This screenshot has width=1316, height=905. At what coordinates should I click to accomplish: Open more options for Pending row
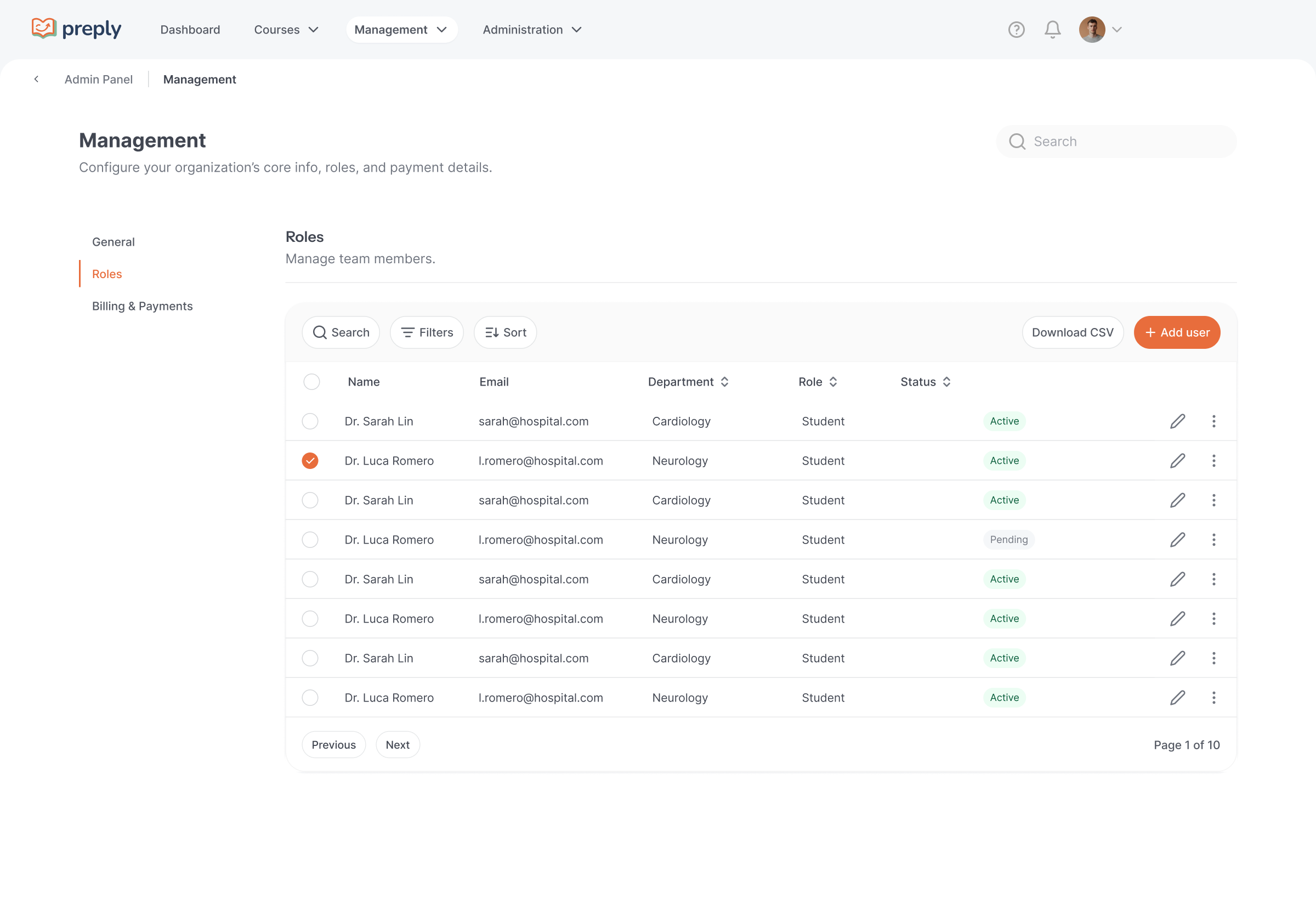[1213, 540]
